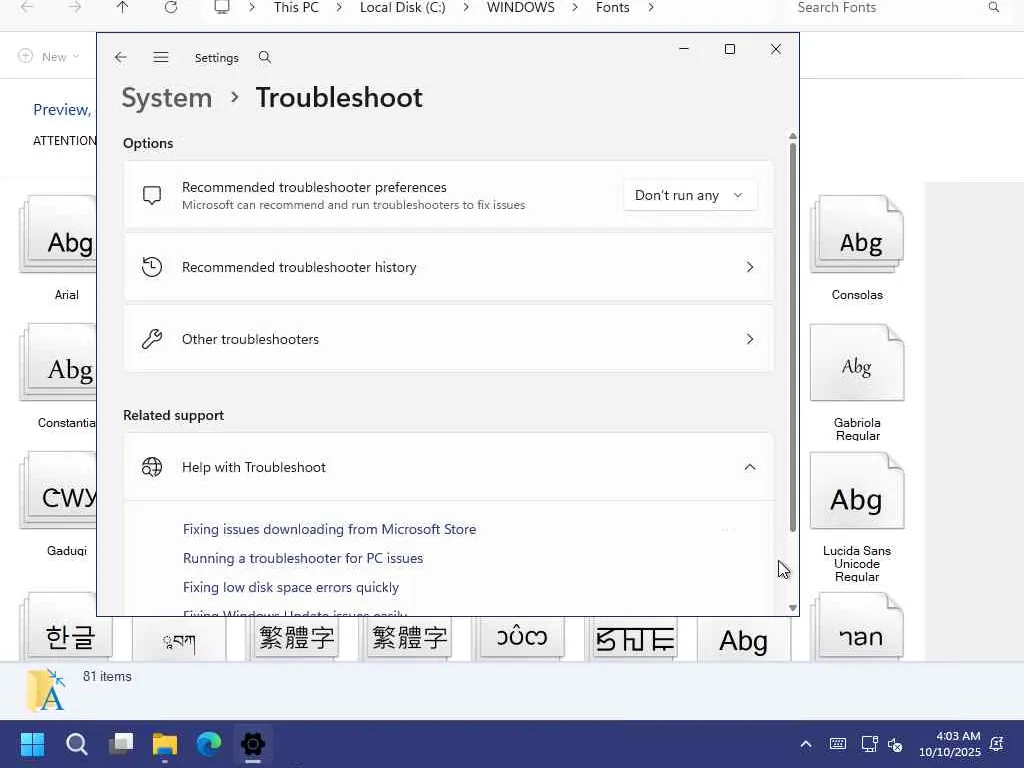Click the Settings window vertical scrollbar thumb

tap(793, 336)
